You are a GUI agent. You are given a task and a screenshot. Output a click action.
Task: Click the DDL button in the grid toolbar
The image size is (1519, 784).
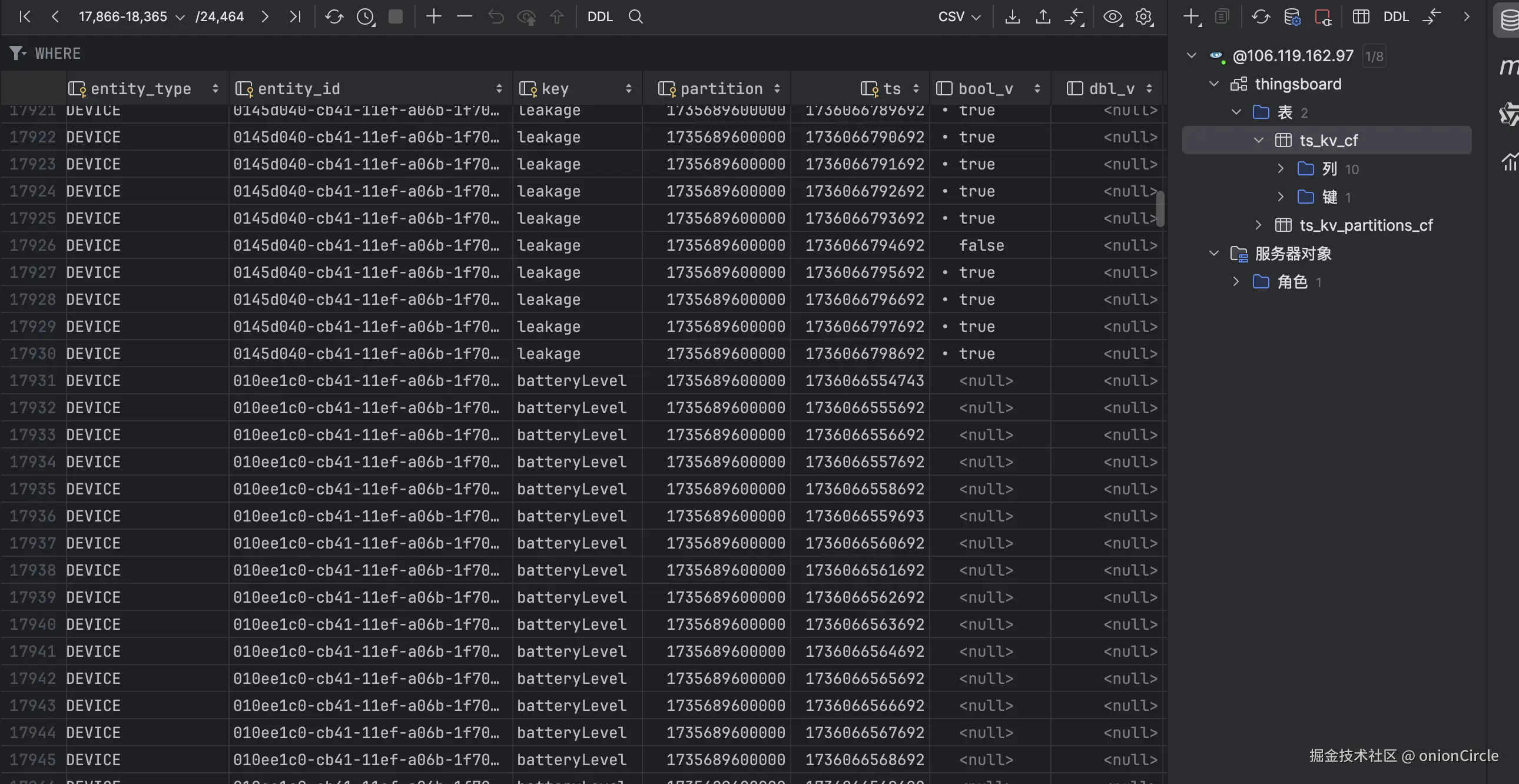point(600,16)
